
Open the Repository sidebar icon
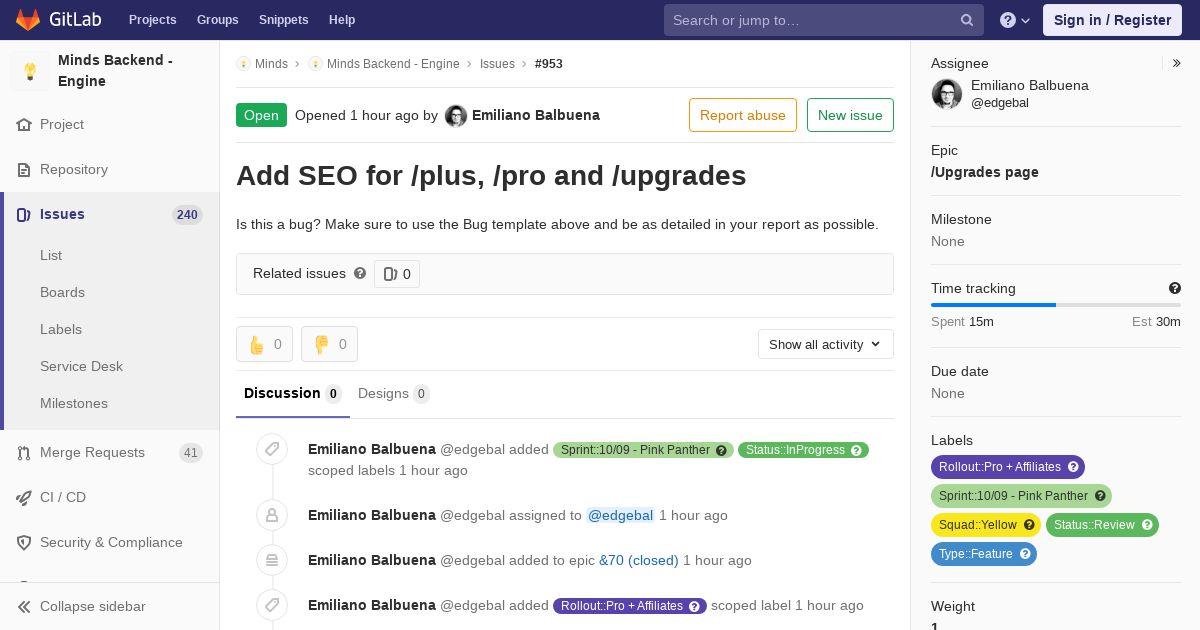[24, 170]
